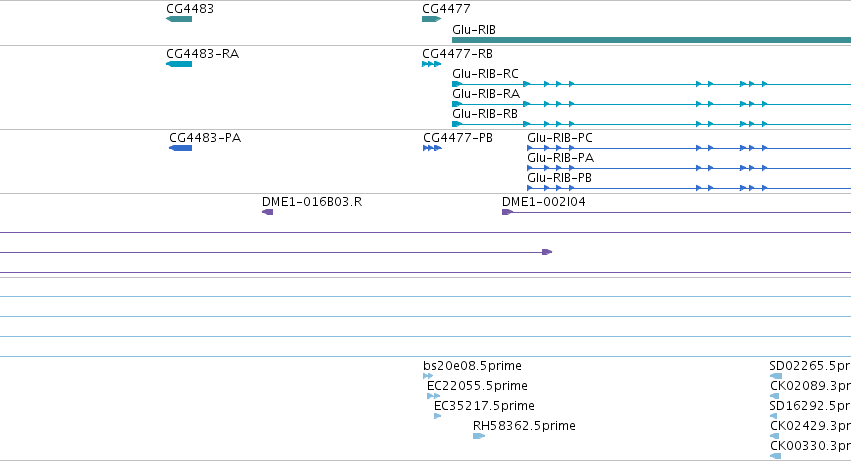Select the CG4483 gene arrow glyph
This screenshot has width=851, height=461.
click(179, 19)
